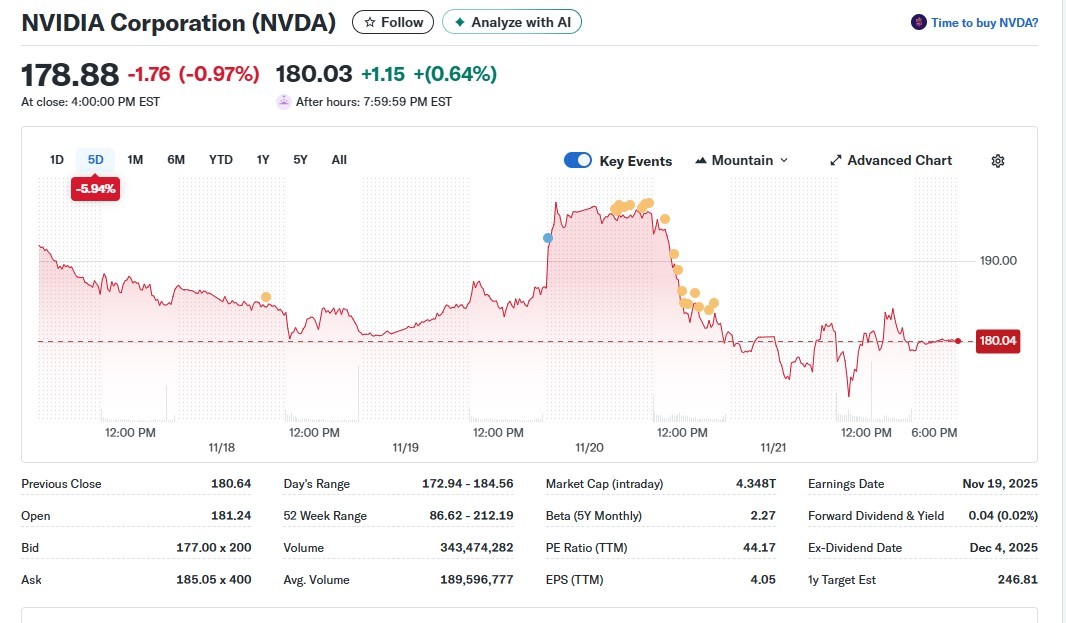
Task: Select the All time range
Action: point(339,160)
